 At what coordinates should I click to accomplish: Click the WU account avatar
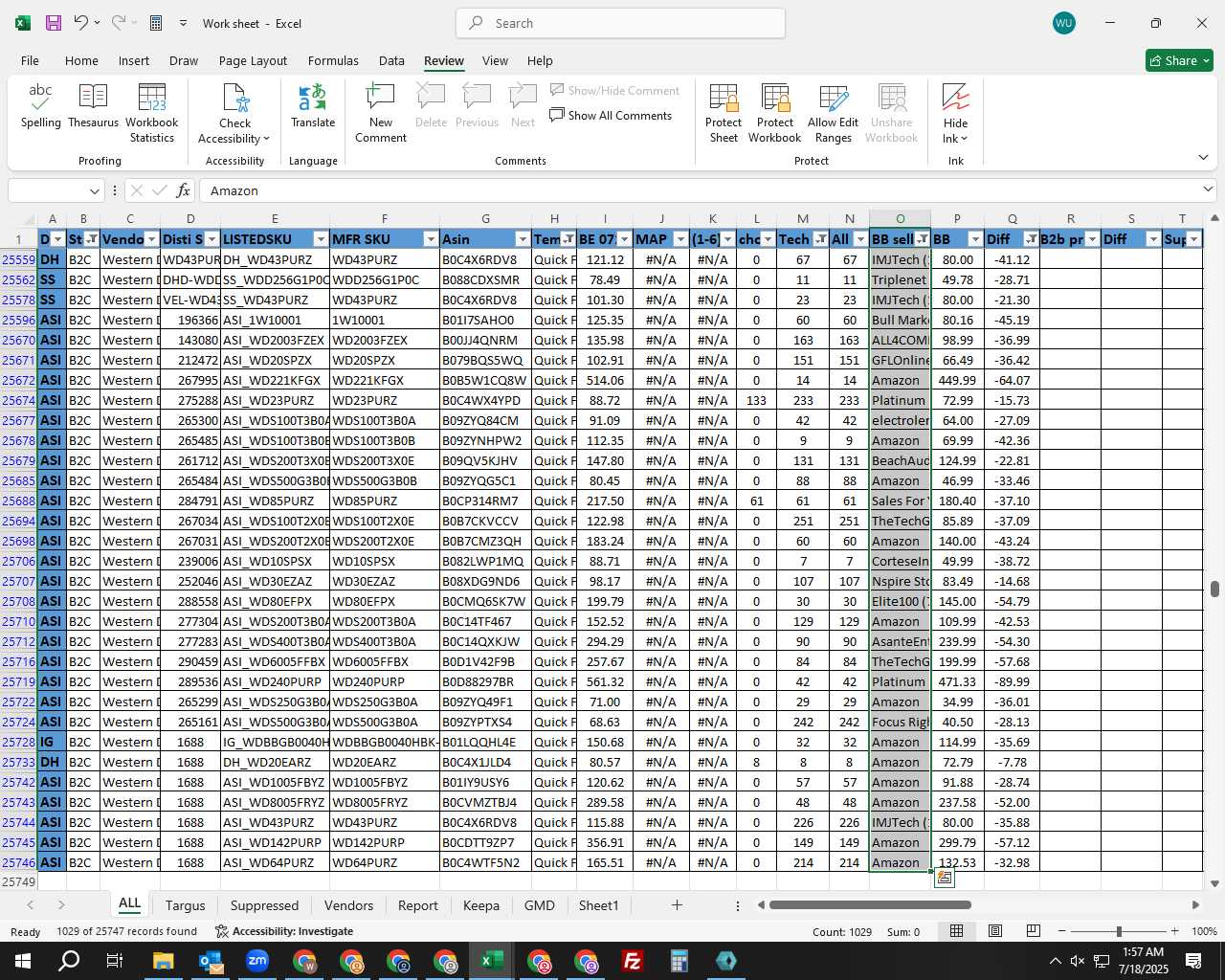coord(1064,23)
